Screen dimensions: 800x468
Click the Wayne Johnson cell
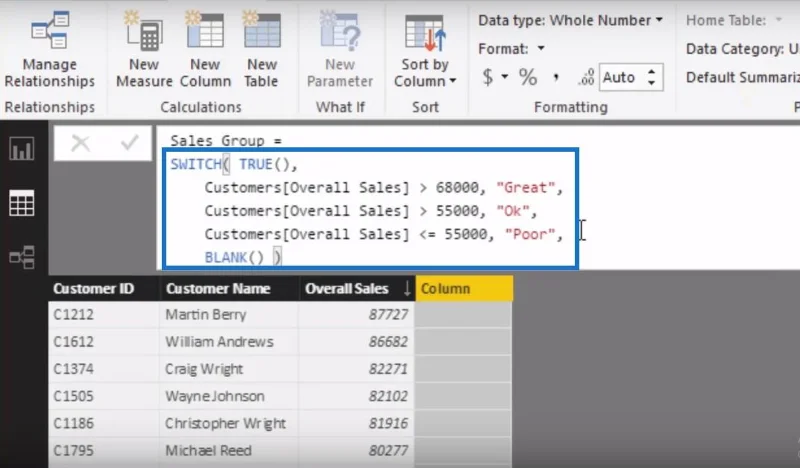point(229,396)
